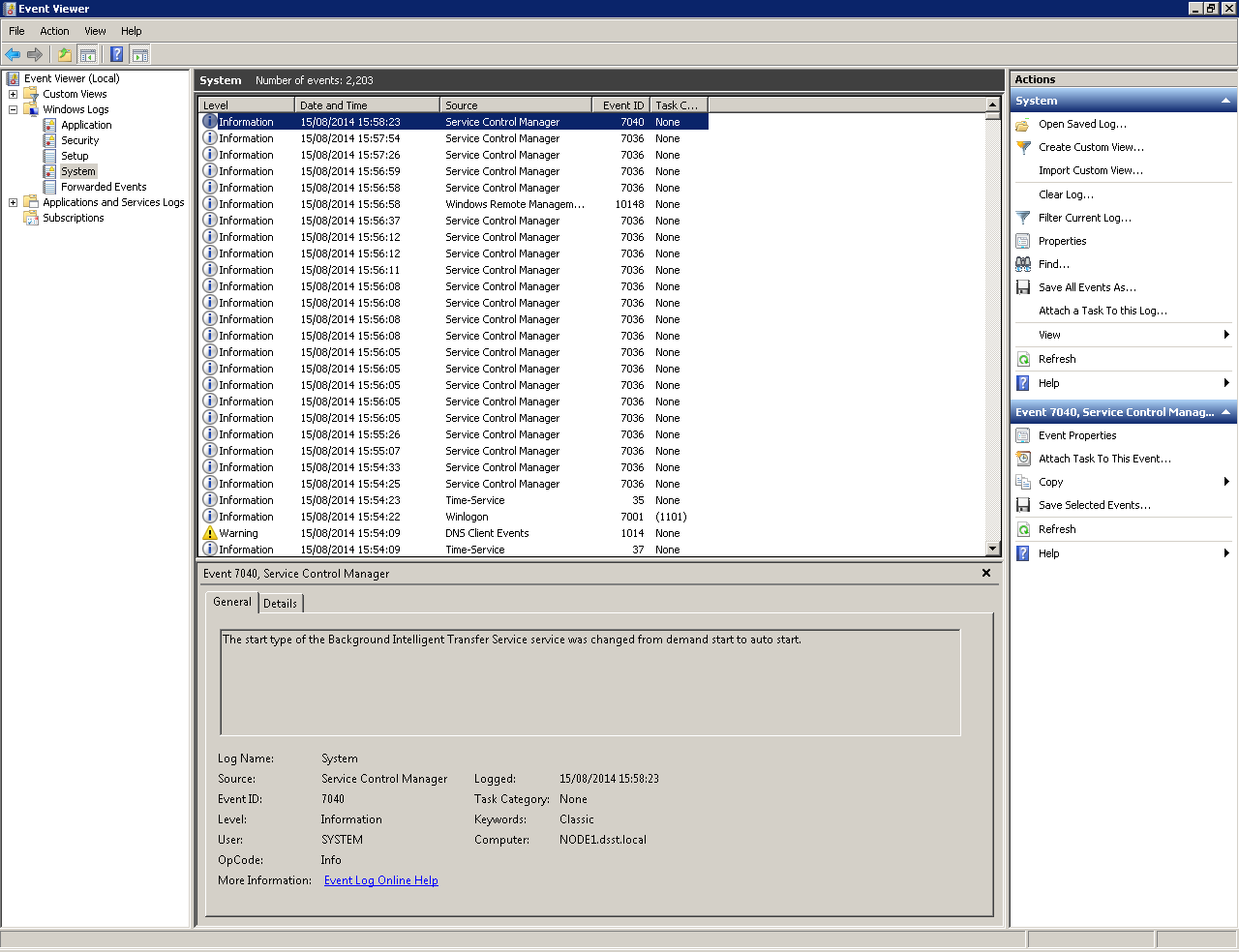Open the Action menu
1239x952 pixels.
point(54,31)
